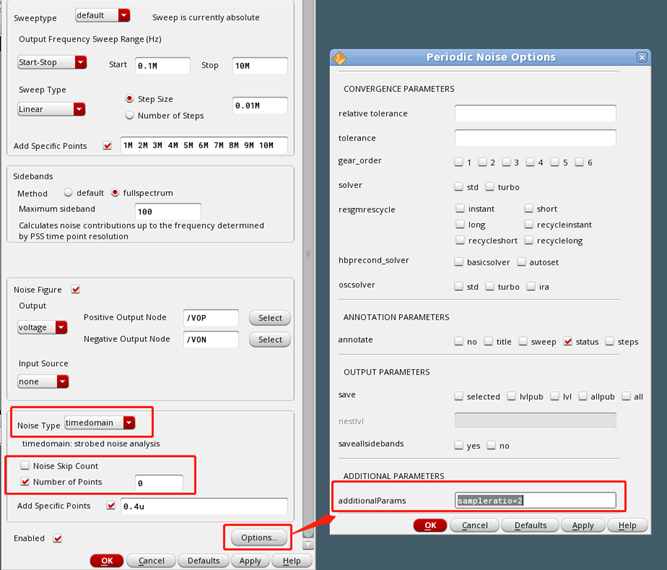The image size is (667, 570).
Task: Open the Input Source none dropdown
Action: click(42, 380)
